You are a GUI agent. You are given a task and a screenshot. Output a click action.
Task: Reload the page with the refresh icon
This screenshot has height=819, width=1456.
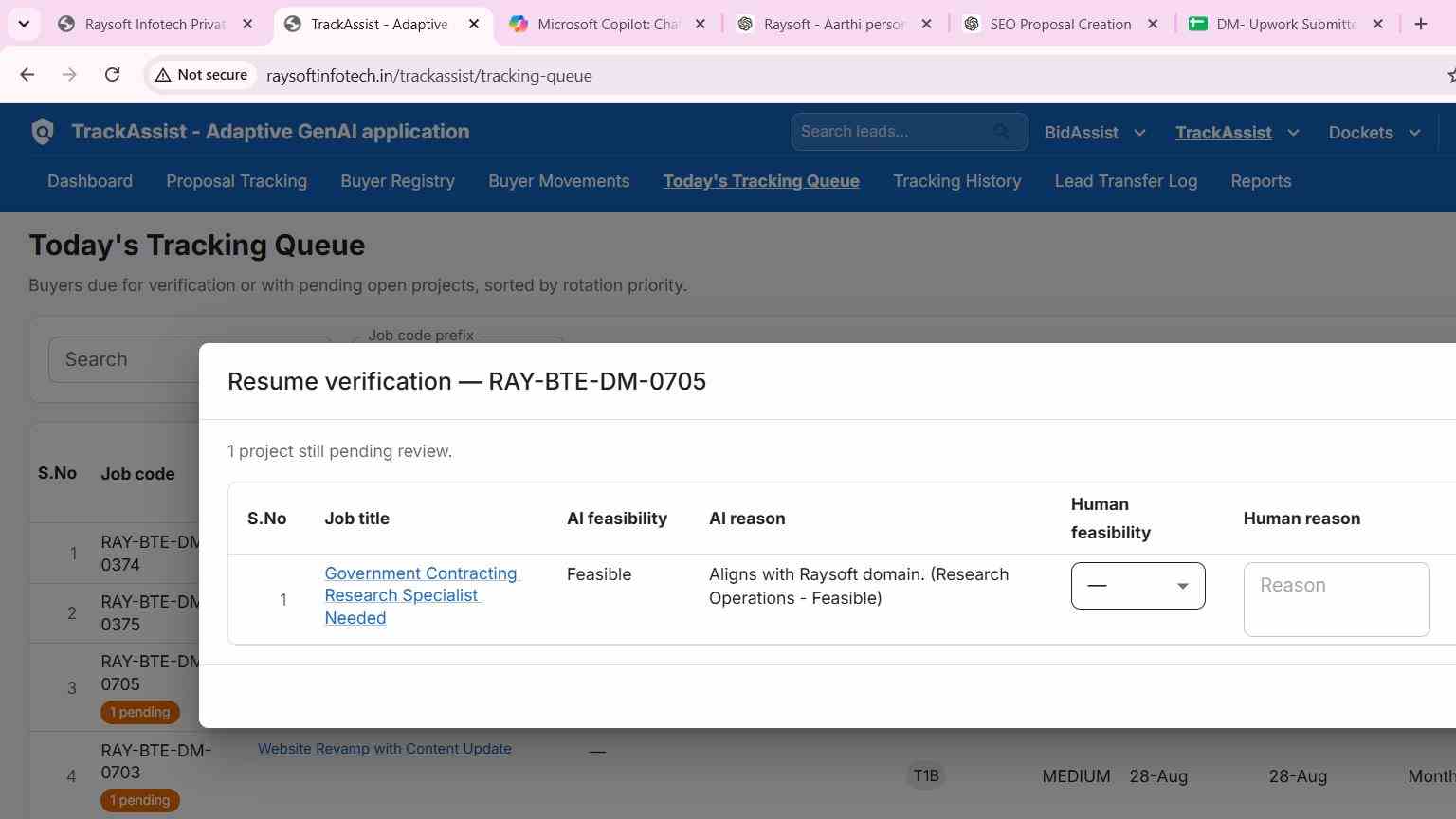point(112,75)
